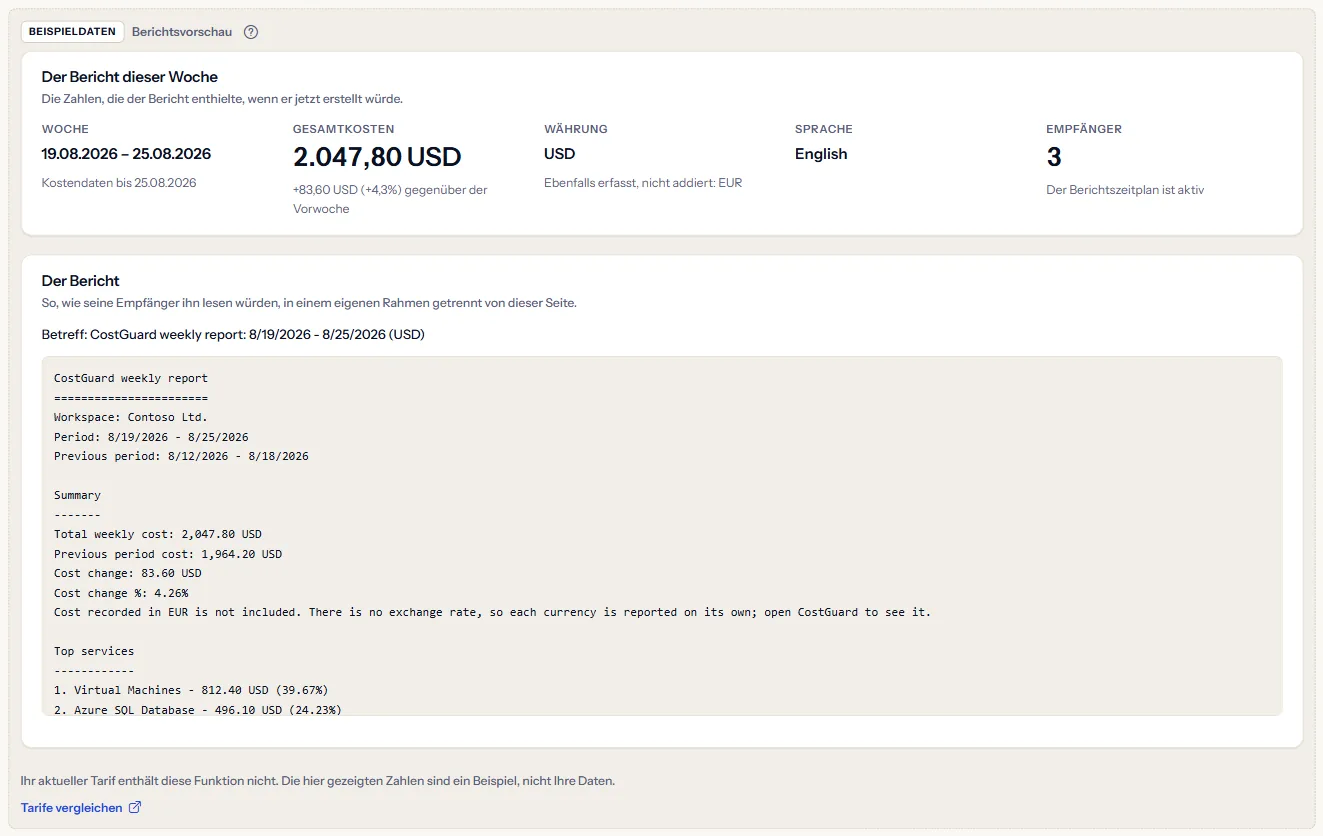Click the heading 'Der Bericht dieser Woche'
This screenshot has height=836, width=1323.
click(x=130, y=77)
